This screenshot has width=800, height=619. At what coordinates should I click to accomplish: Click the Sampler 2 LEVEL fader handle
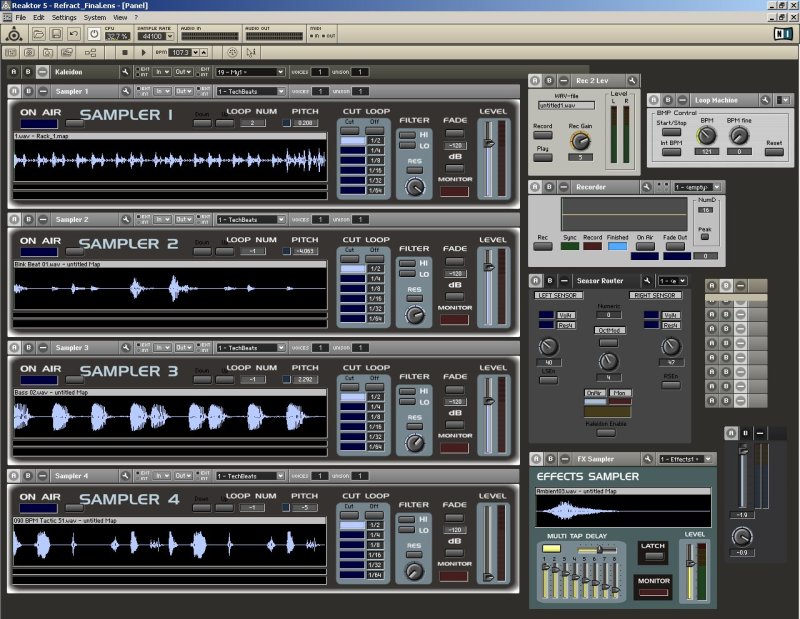(489, 267)
